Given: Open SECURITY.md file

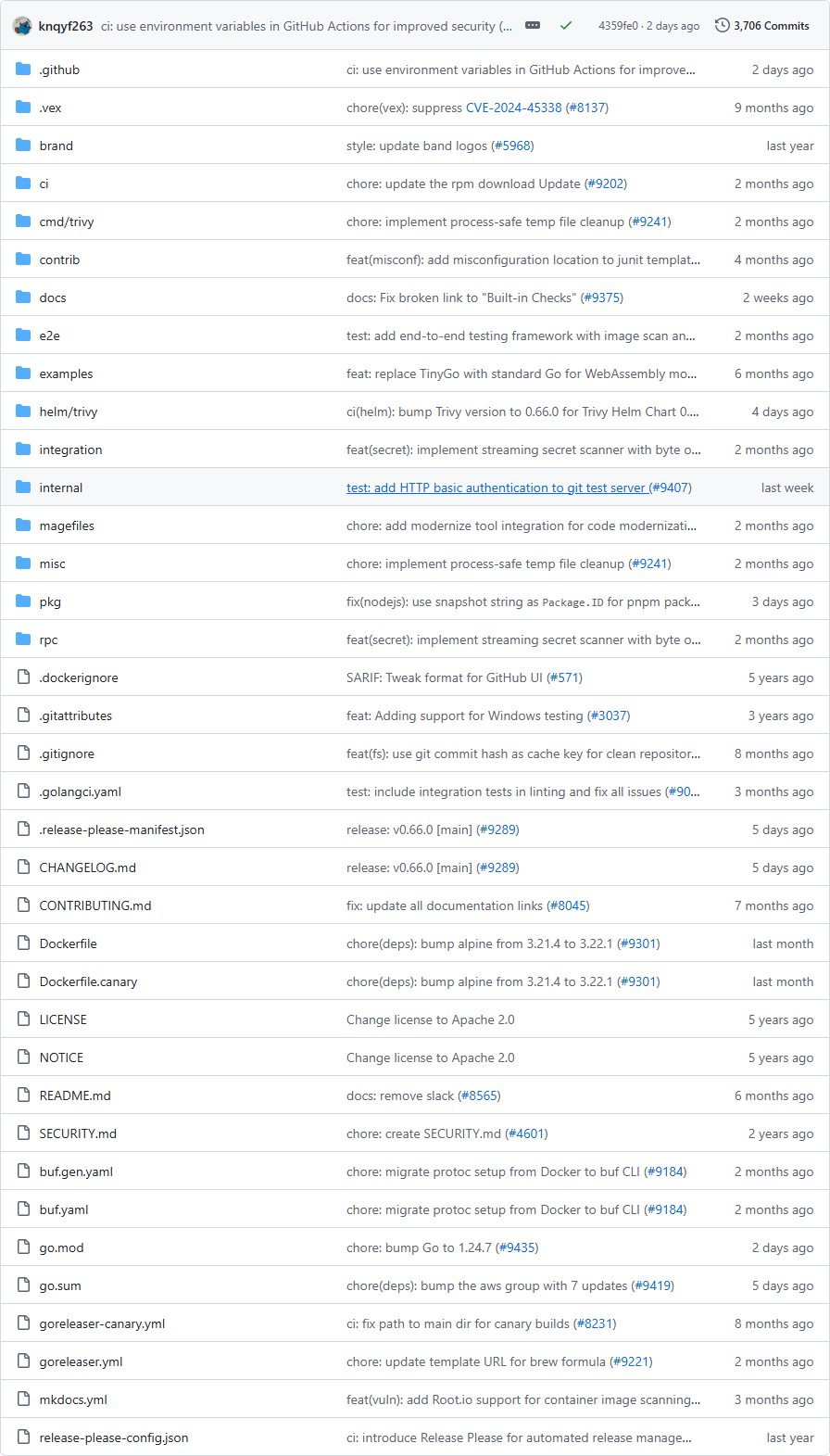Looking at the screenshot, I should coord(78,1133).
